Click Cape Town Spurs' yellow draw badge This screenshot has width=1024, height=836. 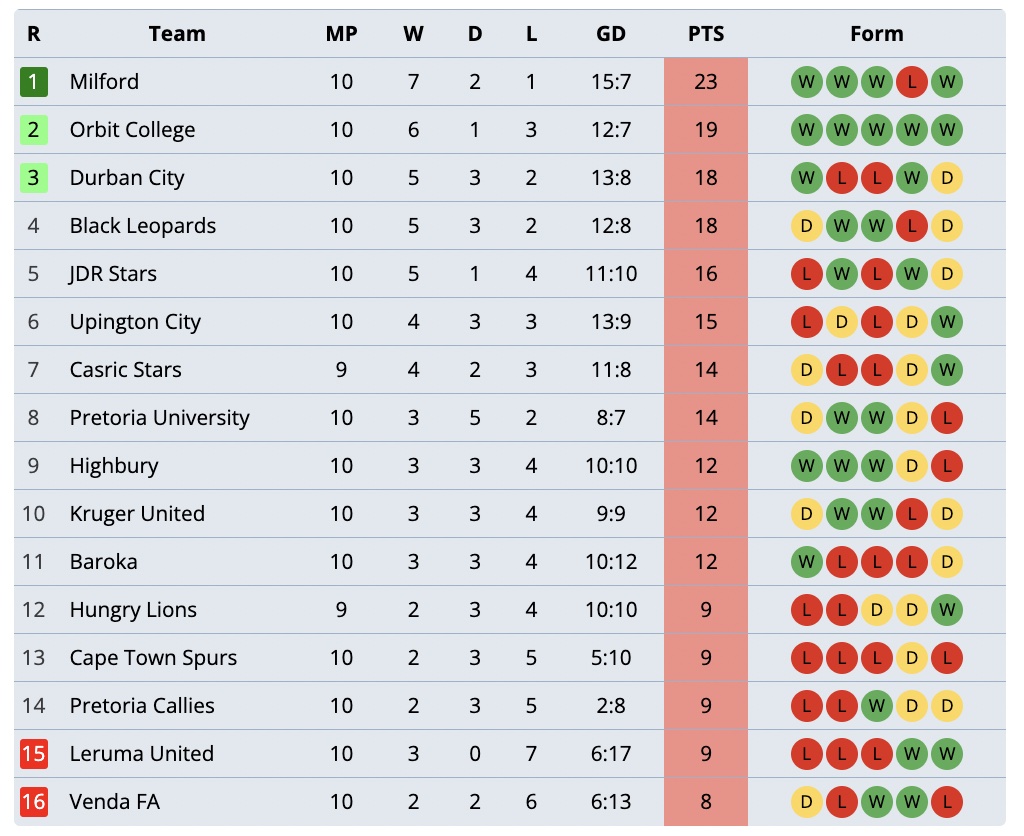coord(912,658)
